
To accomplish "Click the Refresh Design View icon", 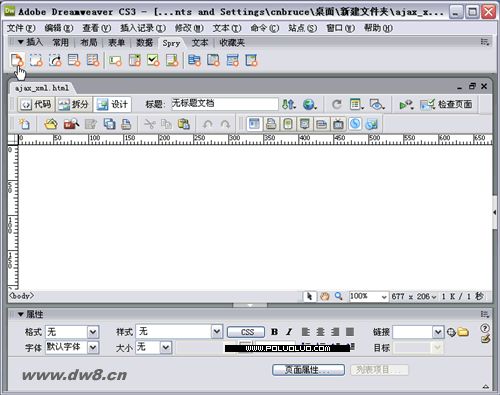I will [337, 105].
